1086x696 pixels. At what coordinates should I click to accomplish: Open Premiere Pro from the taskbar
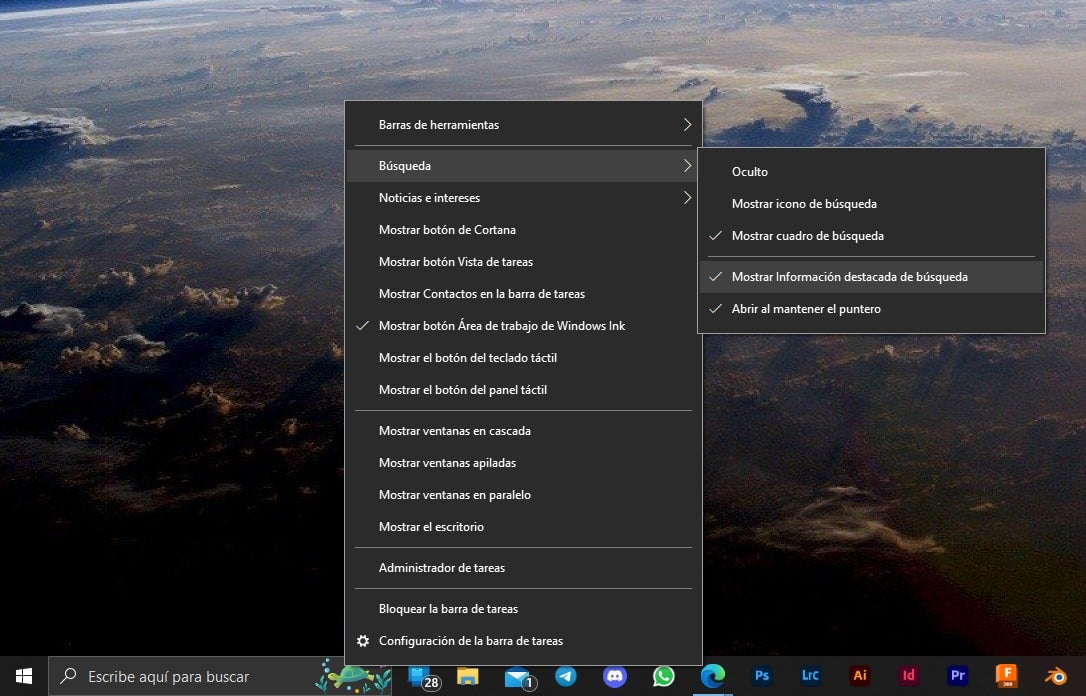(957, 676)
